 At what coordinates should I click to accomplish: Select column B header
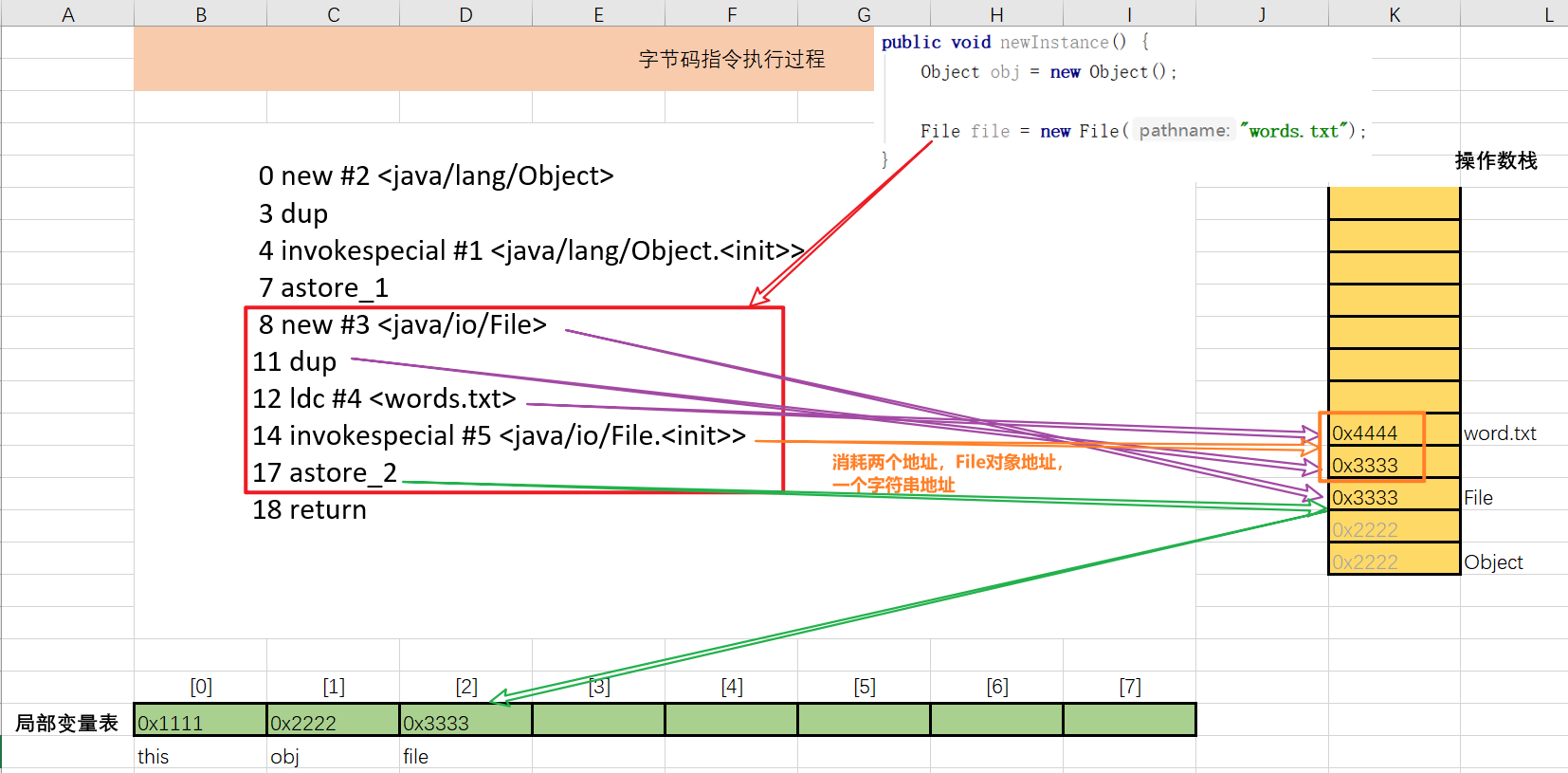[x=200, y=13]
